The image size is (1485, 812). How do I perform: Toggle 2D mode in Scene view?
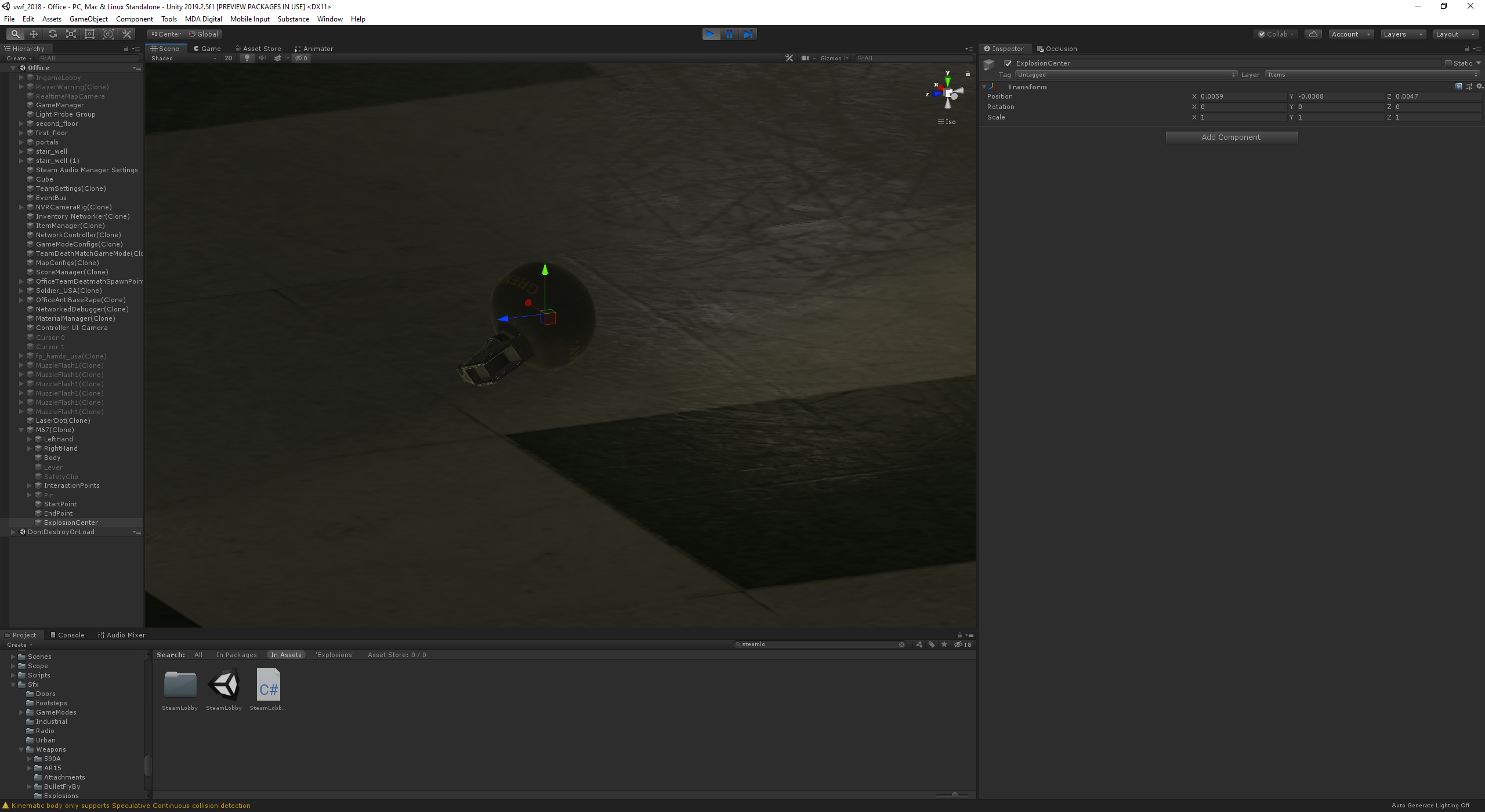pos(229,58)
